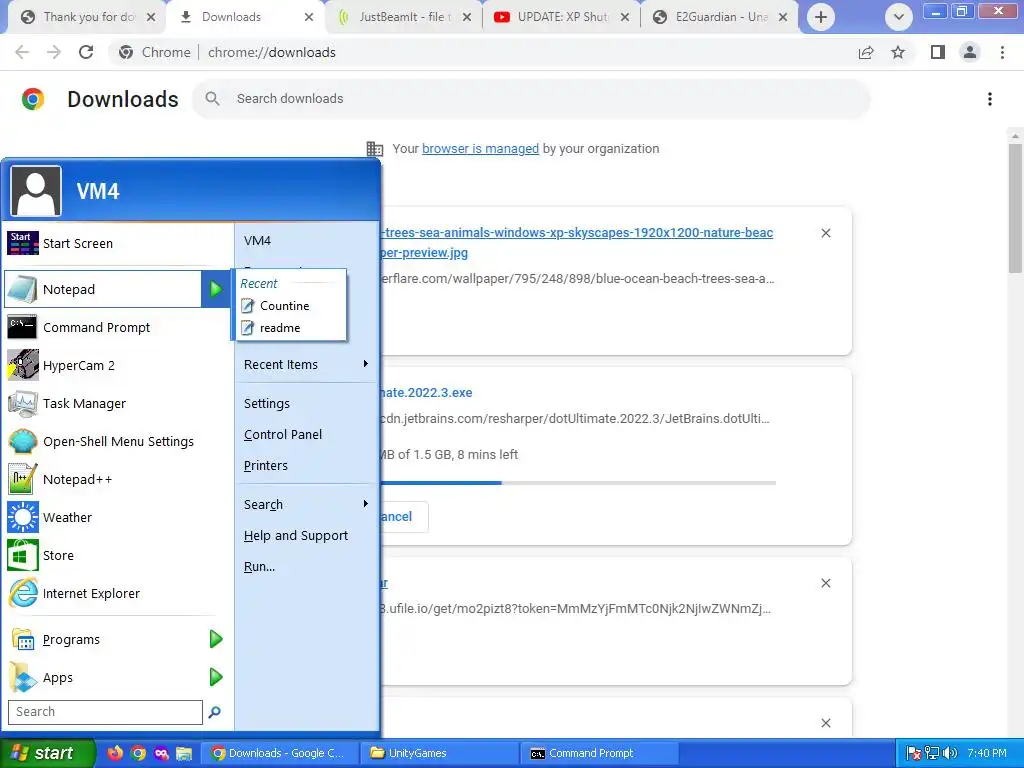
Task: Click the volume icon in system tray
Action: coord(950,753)
